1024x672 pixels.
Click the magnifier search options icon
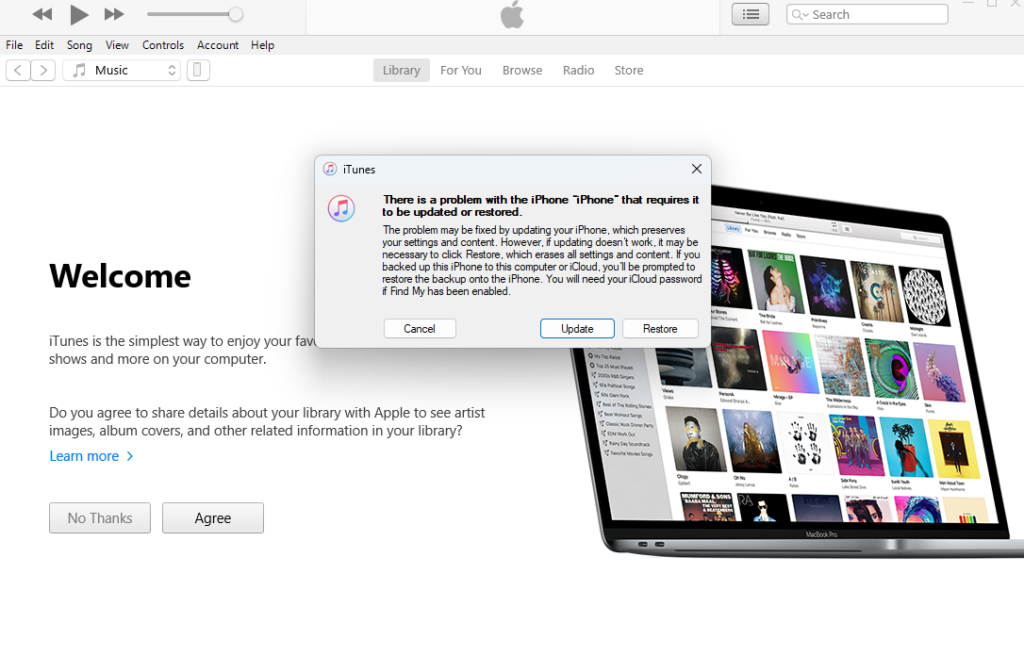[x=800, y=14]
